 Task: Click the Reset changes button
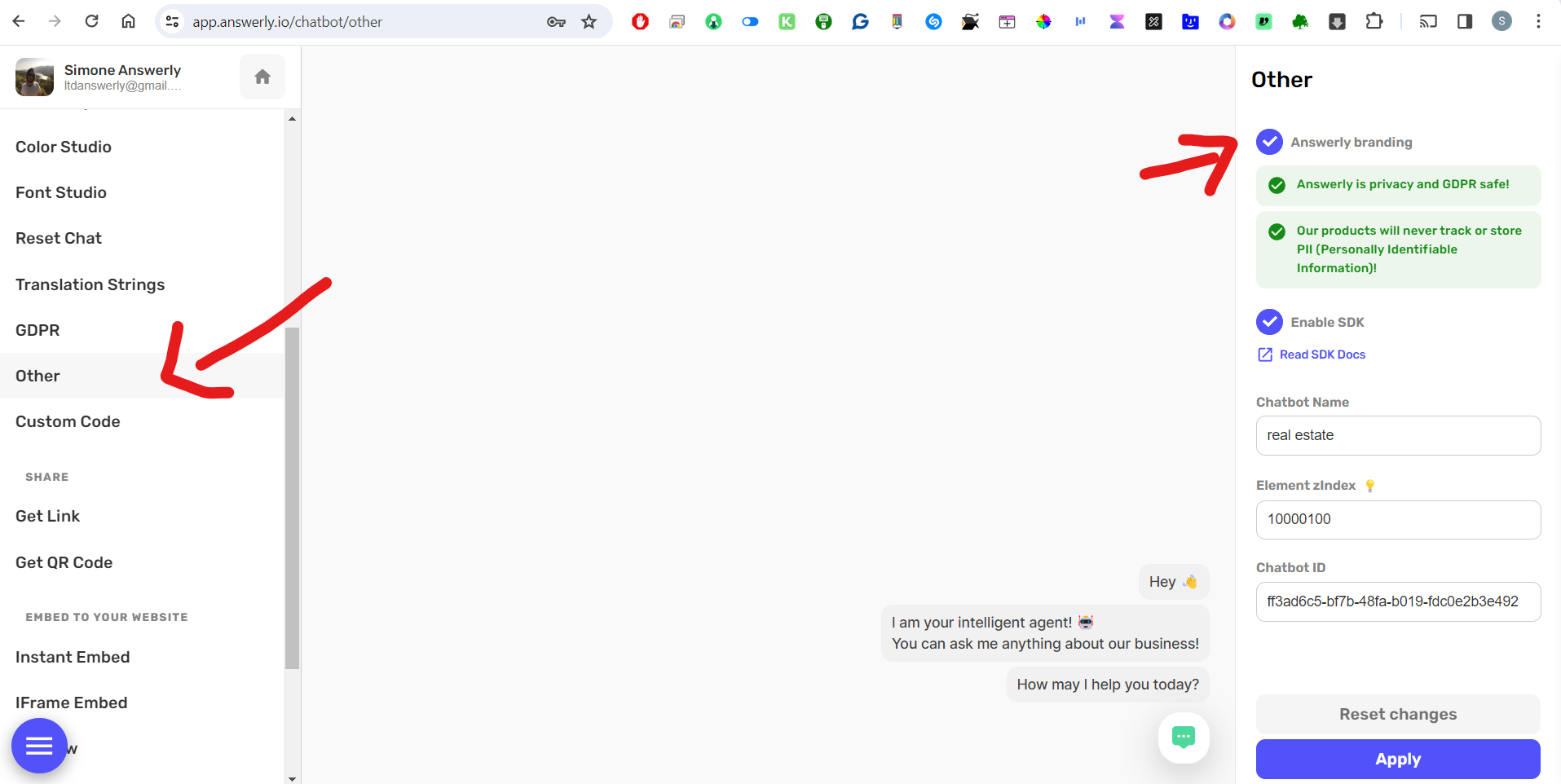pos(1398,714)
